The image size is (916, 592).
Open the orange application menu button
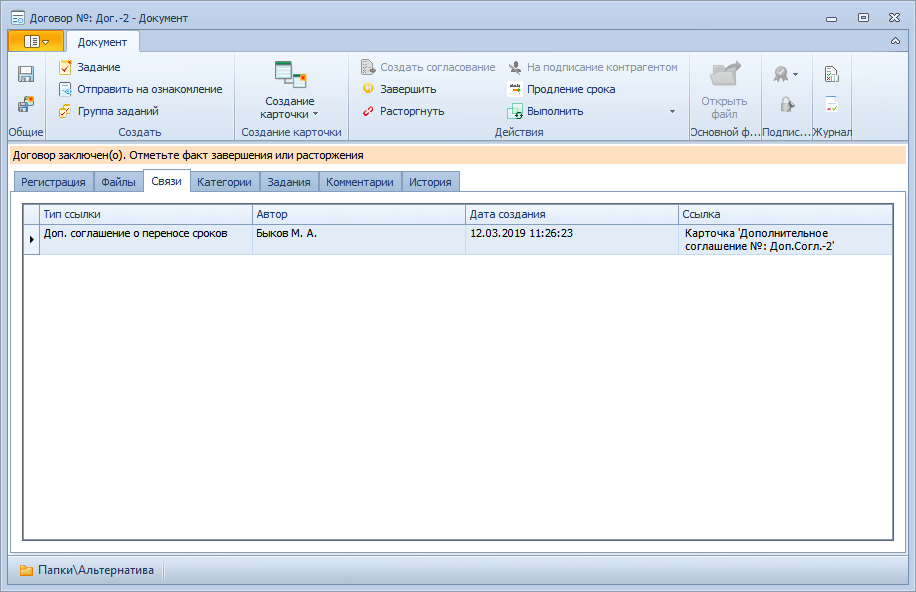coord(35,41)
